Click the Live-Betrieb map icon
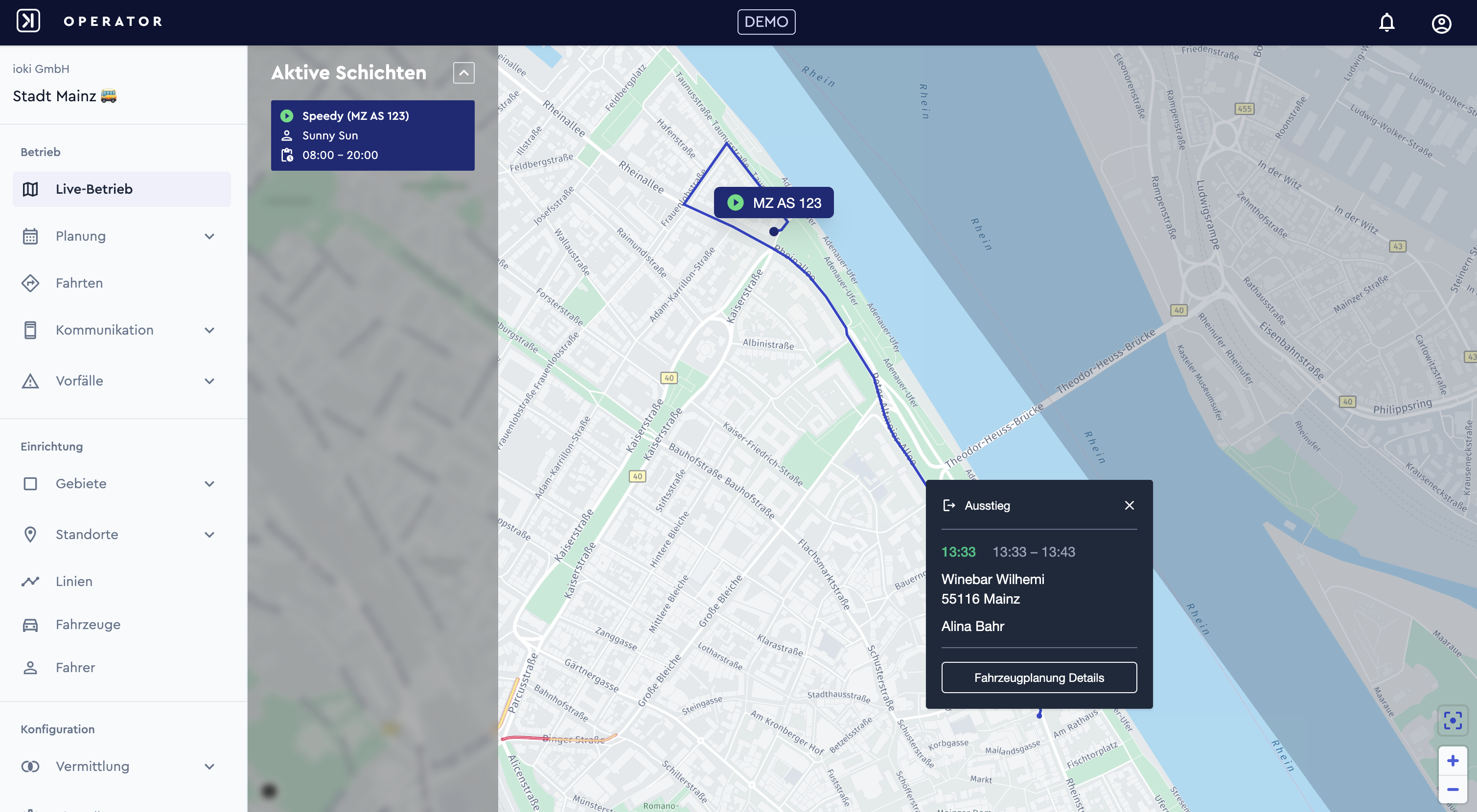Image resolution: width=1477 pixels, height=812 pixels. [30, 189]
